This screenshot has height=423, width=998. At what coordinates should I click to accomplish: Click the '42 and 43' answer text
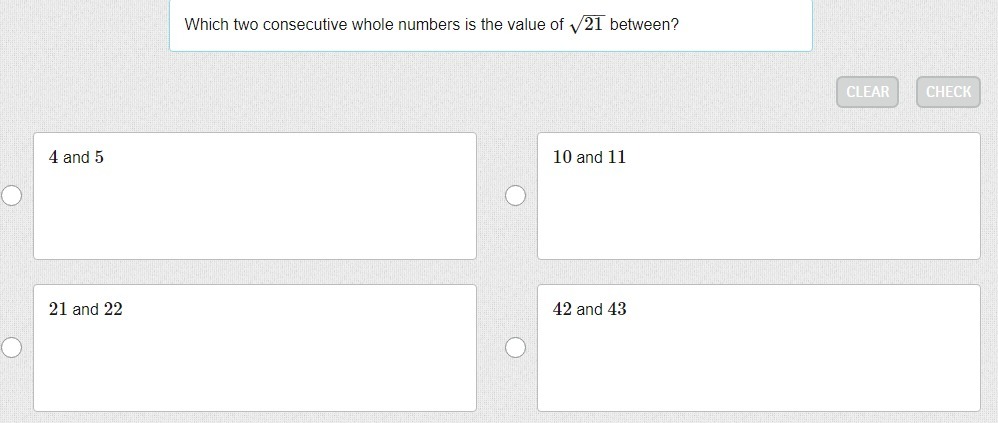589,309
